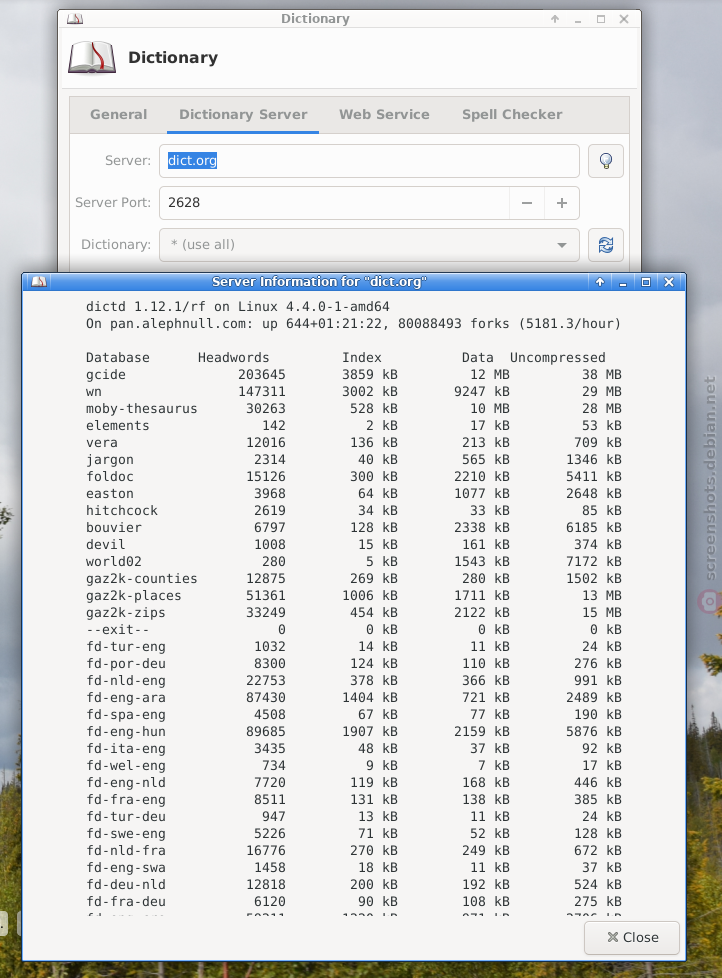Screen dimensions: 722x978
Task: Click the Dictionary book logo icon
Action: tap(92, 58)
